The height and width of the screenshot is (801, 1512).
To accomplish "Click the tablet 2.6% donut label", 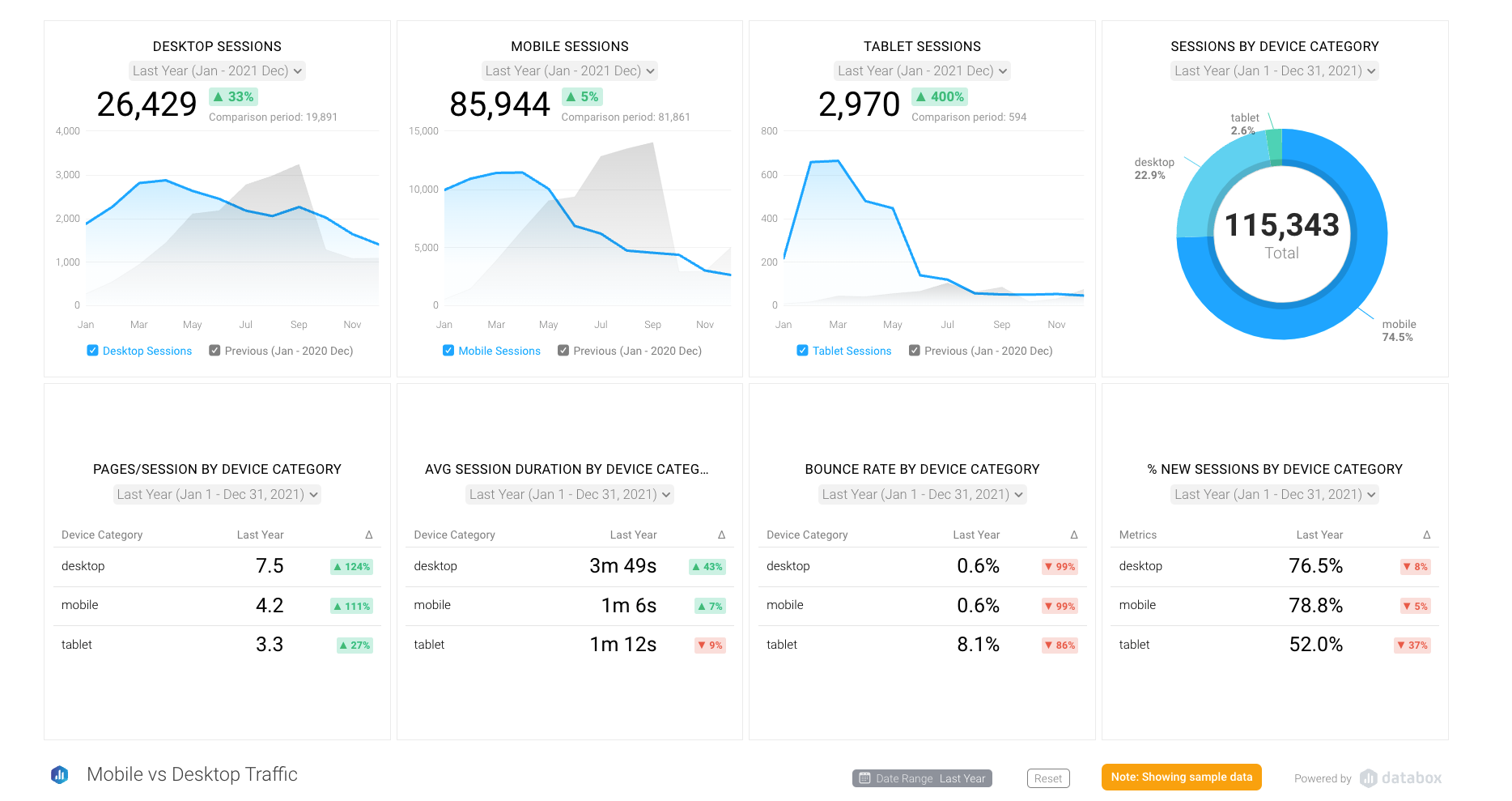I will [x=1244, y=124].
